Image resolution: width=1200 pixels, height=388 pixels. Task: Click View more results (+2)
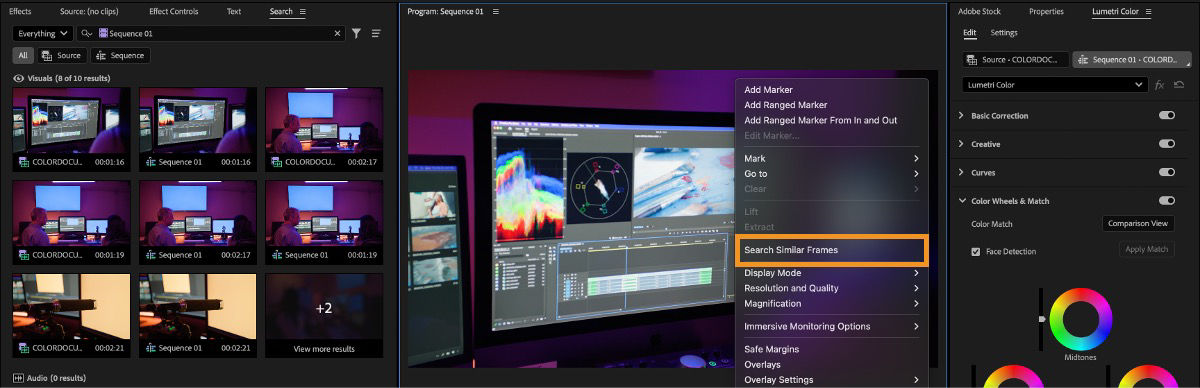[x=324, y=316]
